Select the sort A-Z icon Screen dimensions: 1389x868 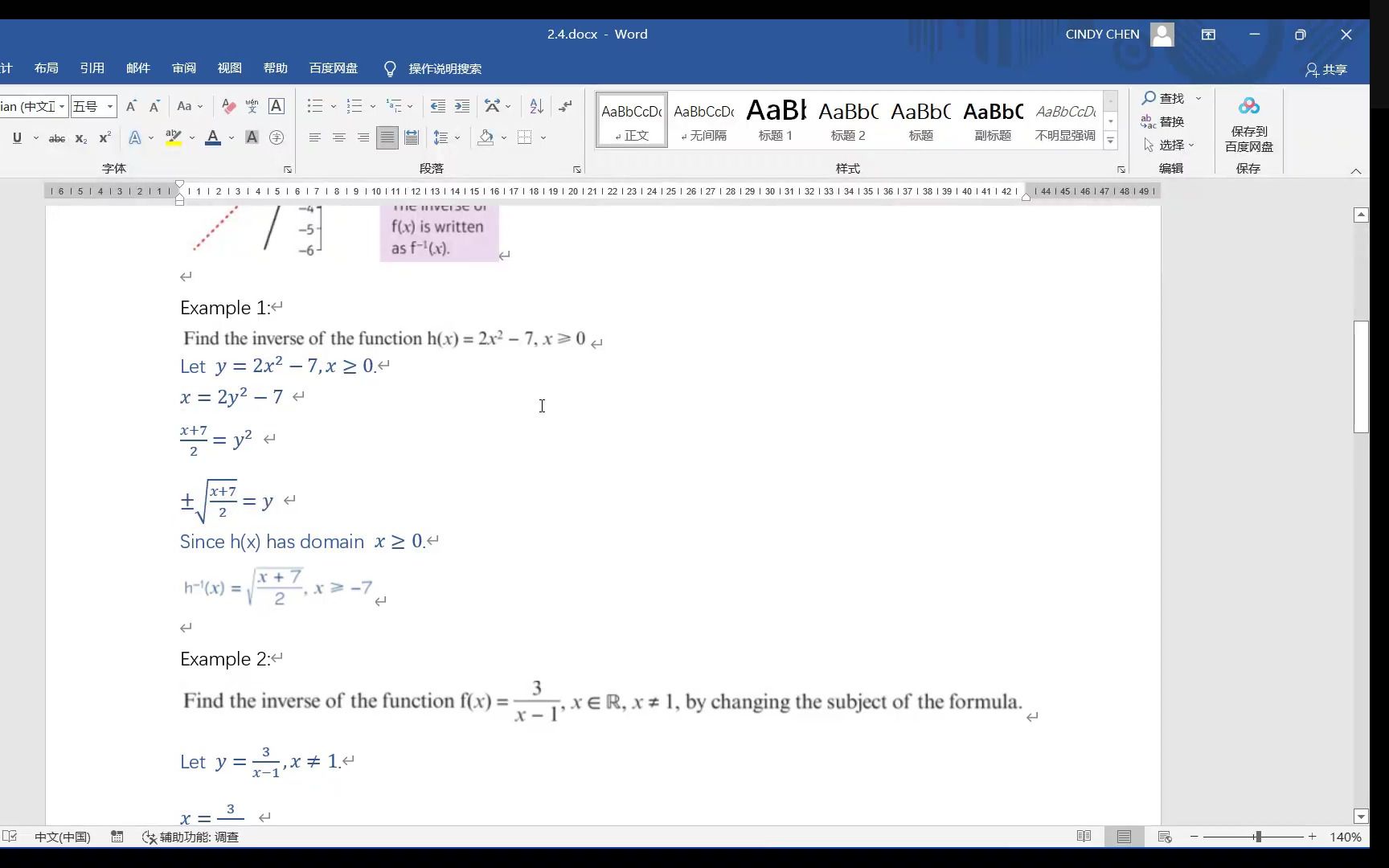pyautogui.click(x=535, y=106)
